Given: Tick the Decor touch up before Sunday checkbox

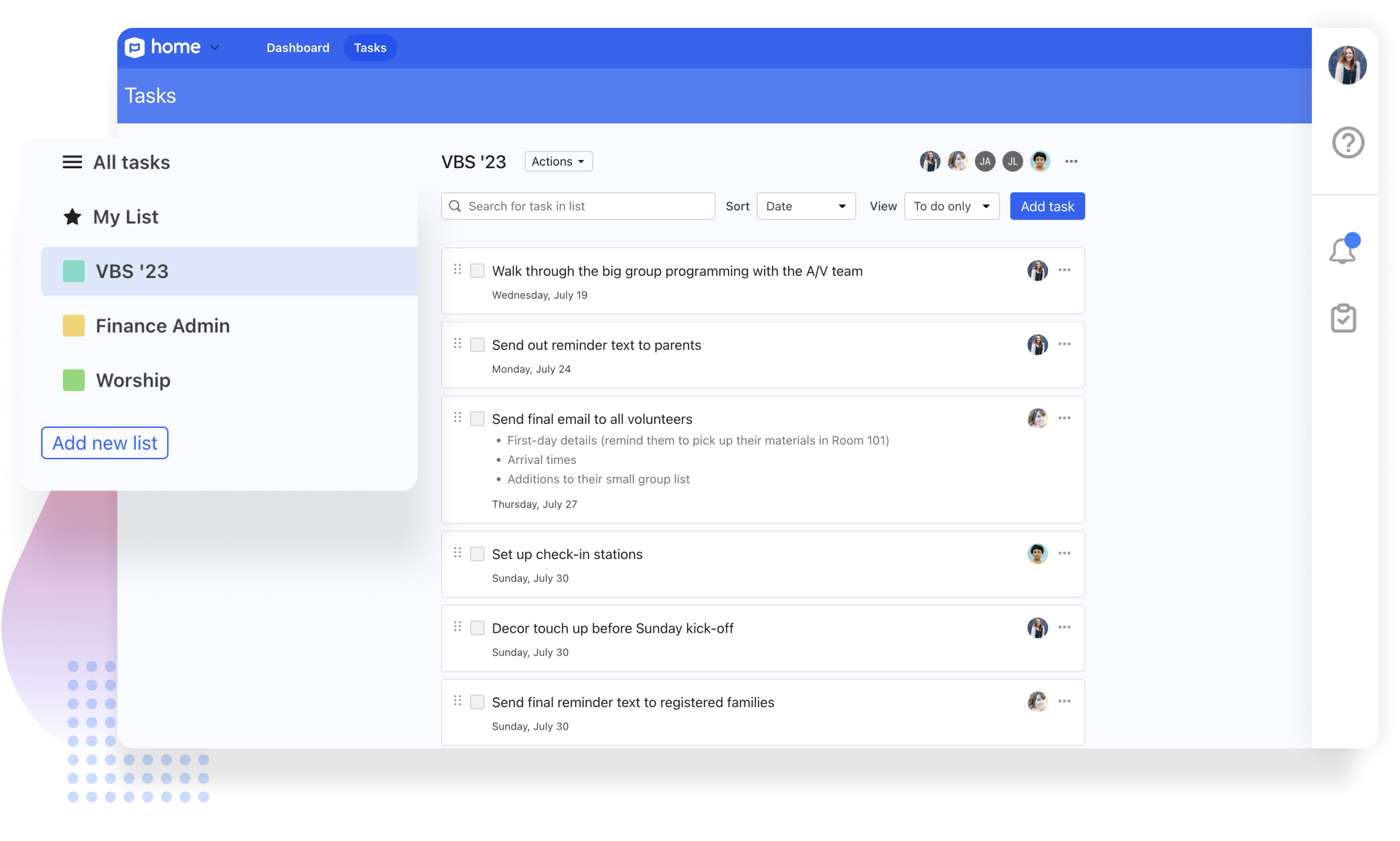Looking at the screenshot, I should (x=477, y=628).
